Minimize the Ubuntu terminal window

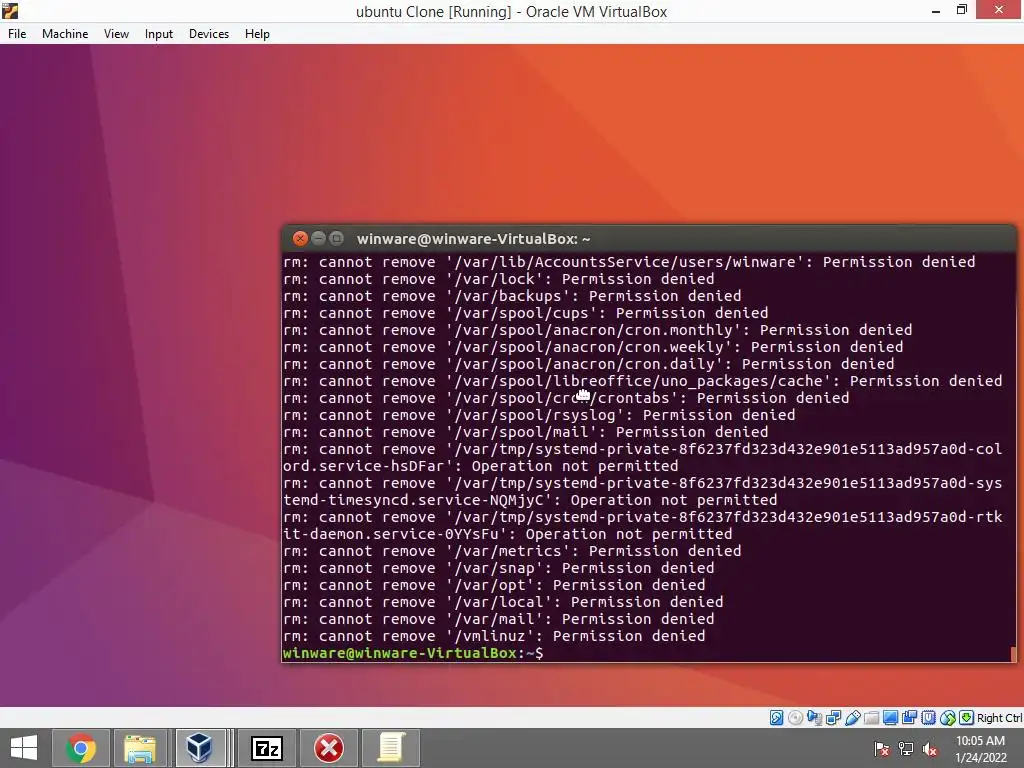tap(318, 238)
